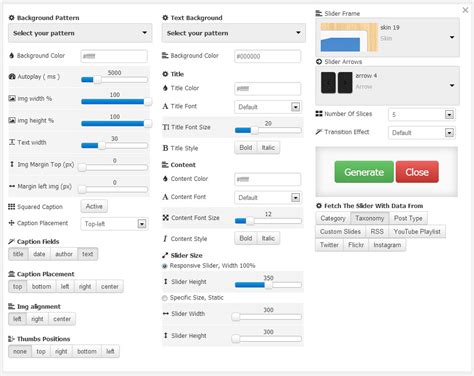Click the red Close button
Viewport: 474px width, 376px height.
(x=417, y=172)
